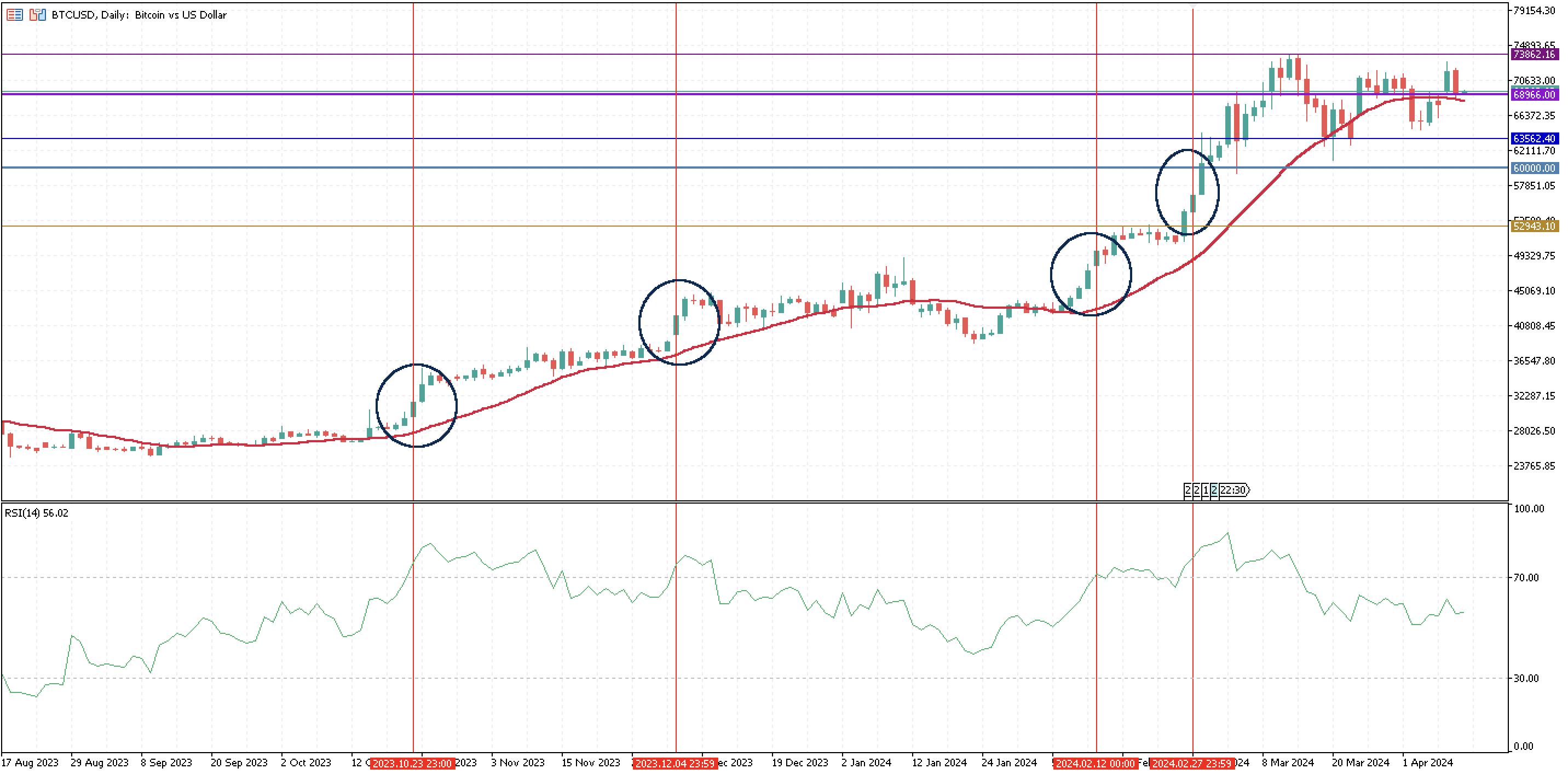Select the 73862.16 purple price level label
The width and height of the screenshot is (1568, 774).
(1534, 54)
